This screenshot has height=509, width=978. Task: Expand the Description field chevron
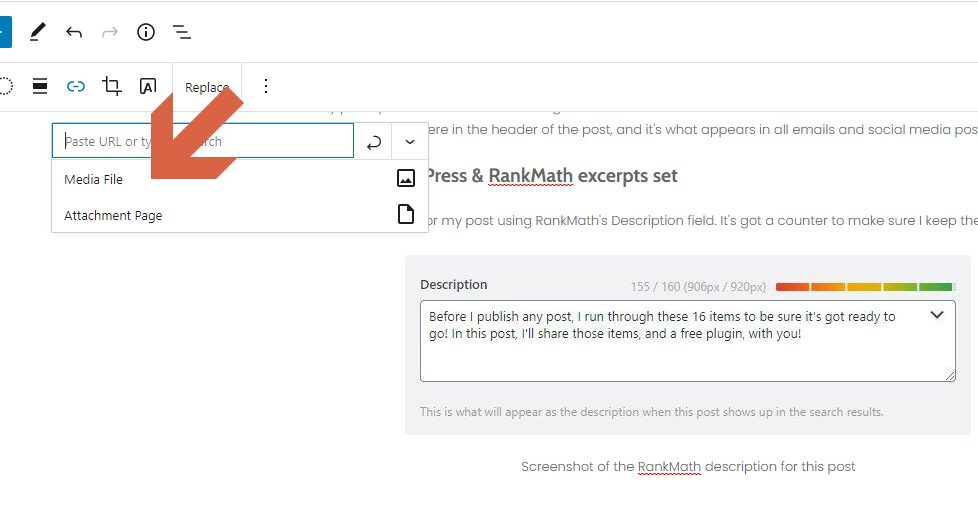coord(937,315)
